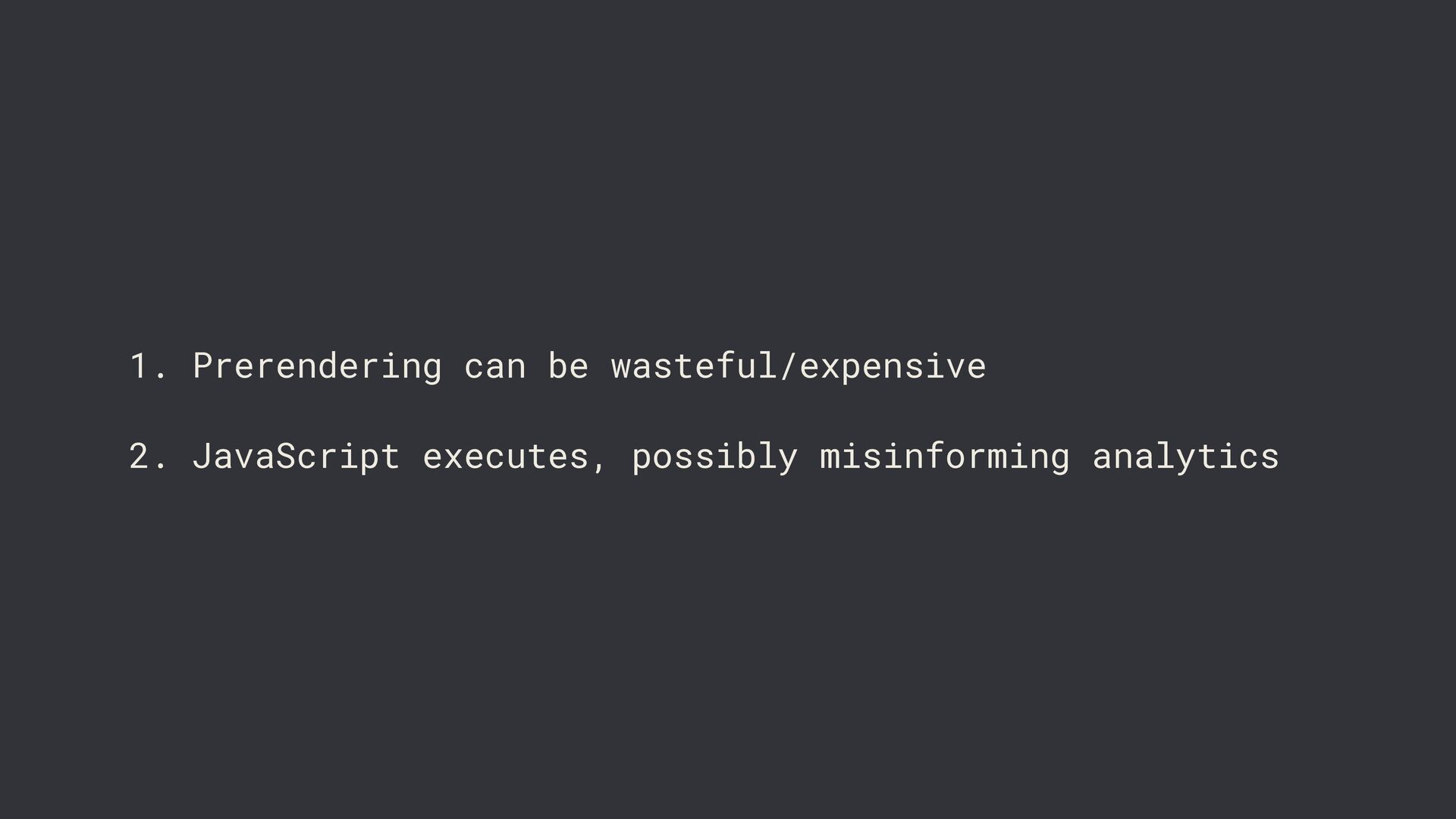Select the word "expensive" after the slash
Screen dimensions: 1456x819
point(893,367)
